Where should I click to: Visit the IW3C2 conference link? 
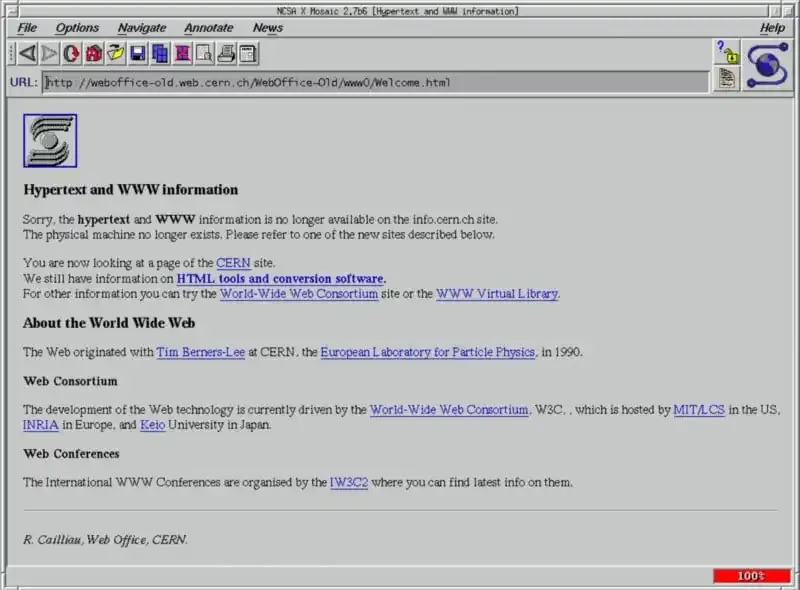(349, 482)
